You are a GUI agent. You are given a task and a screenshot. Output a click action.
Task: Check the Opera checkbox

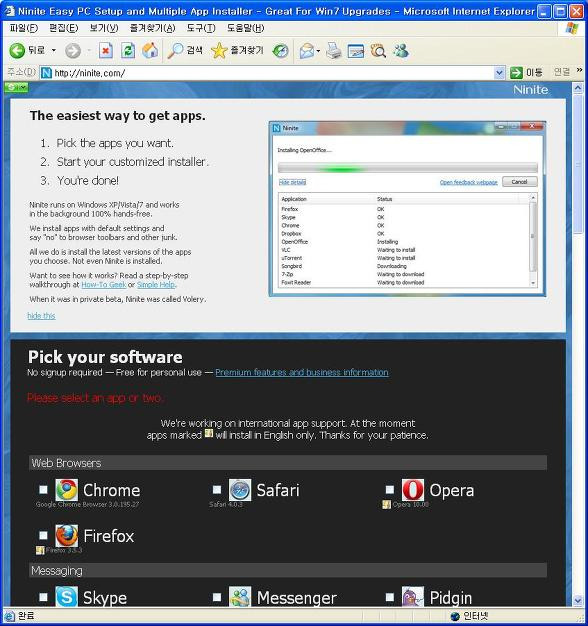pos(390,489)
